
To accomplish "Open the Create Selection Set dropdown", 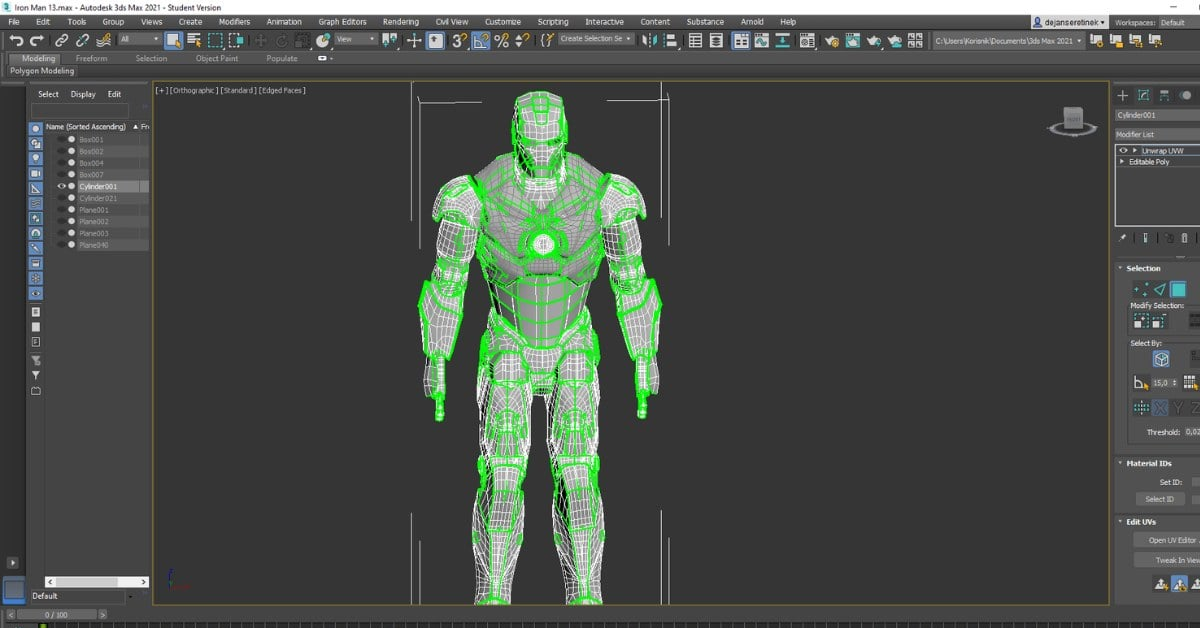I will [x=590, y=40].
